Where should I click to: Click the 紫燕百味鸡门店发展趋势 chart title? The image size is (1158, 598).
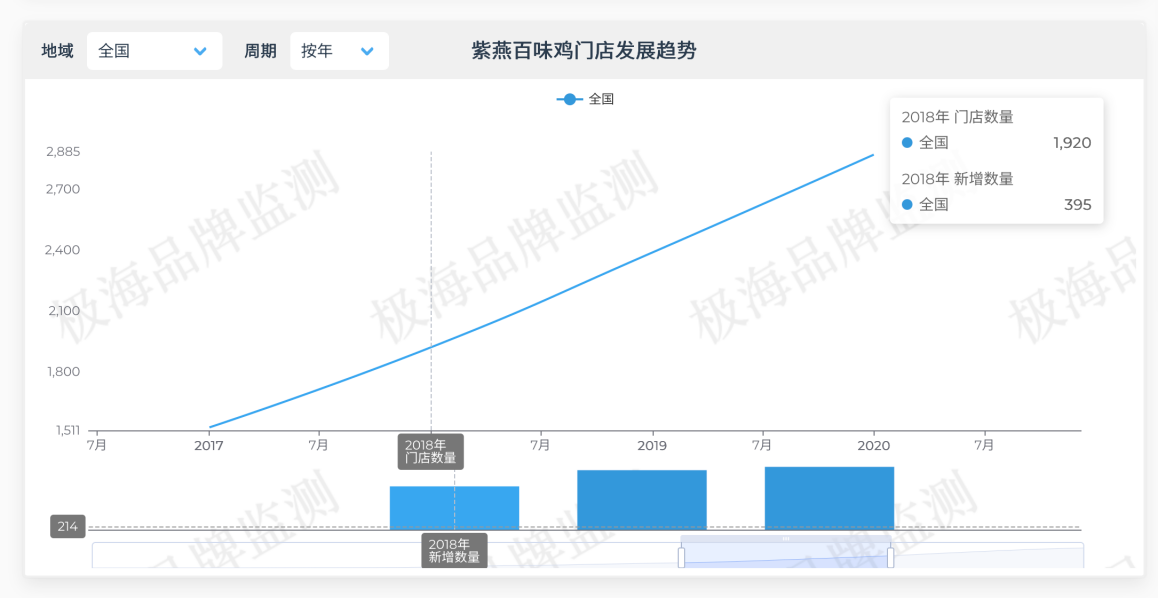(584, 51)
